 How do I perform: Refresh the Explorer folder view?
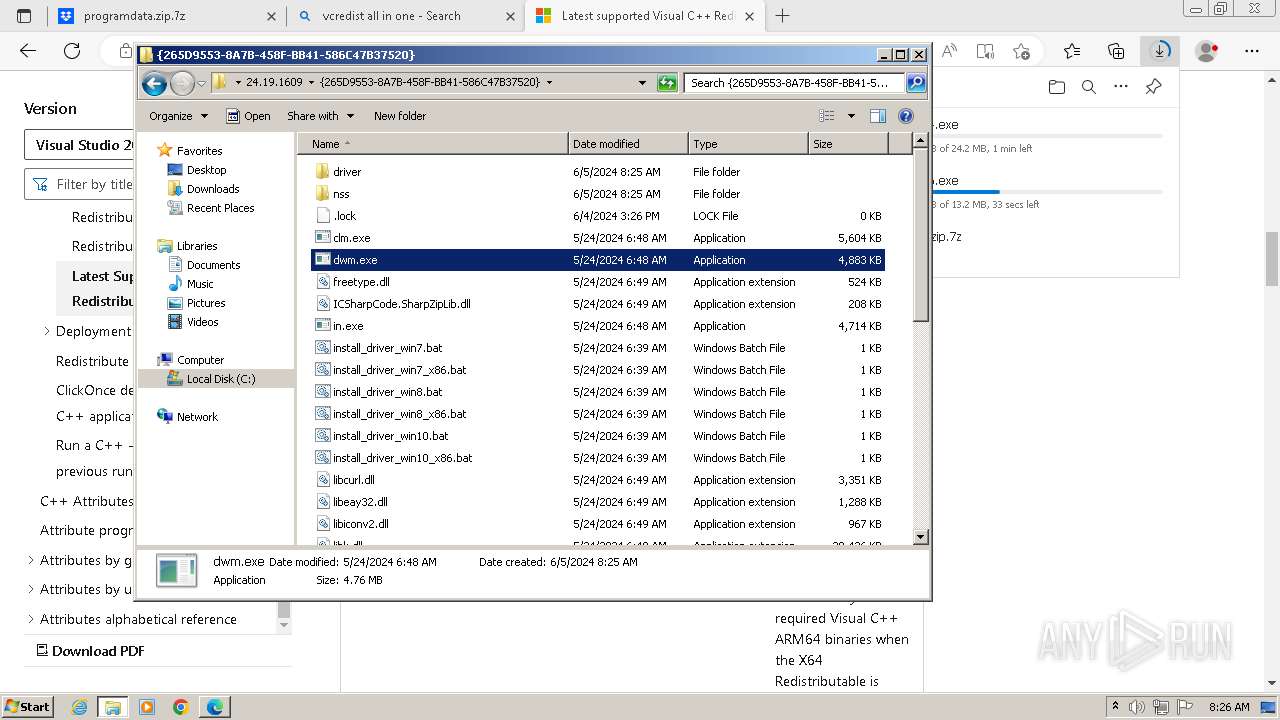point(667,83)
